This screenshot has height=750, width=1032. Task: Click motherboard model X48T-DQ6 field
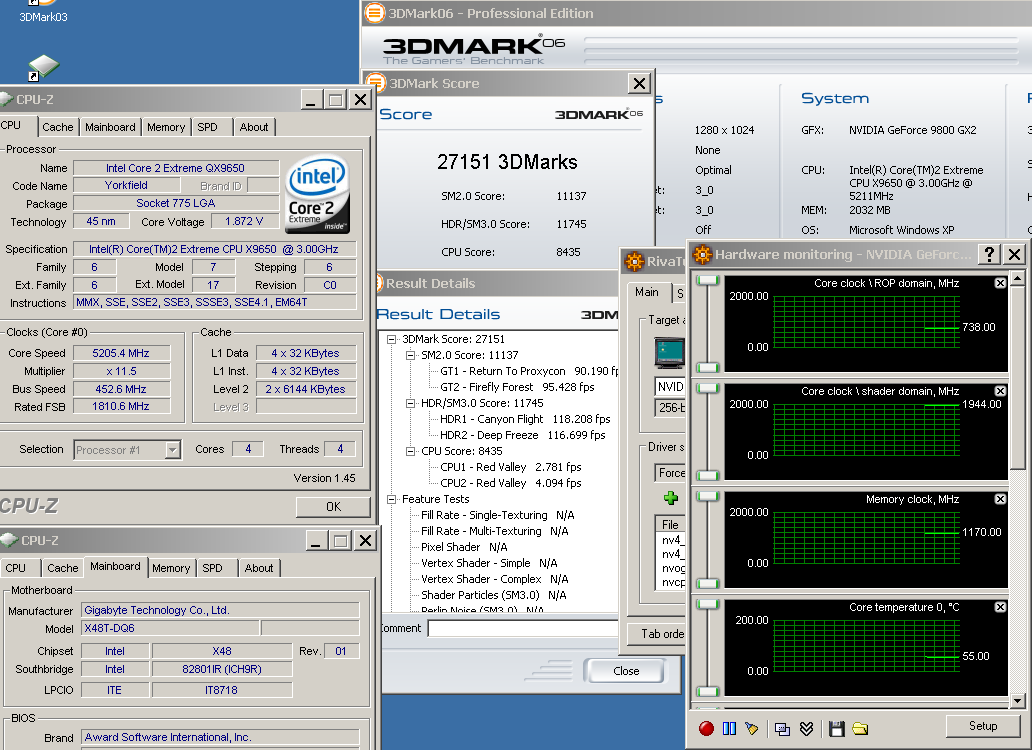pyautogui.click(x=170, y=628)
